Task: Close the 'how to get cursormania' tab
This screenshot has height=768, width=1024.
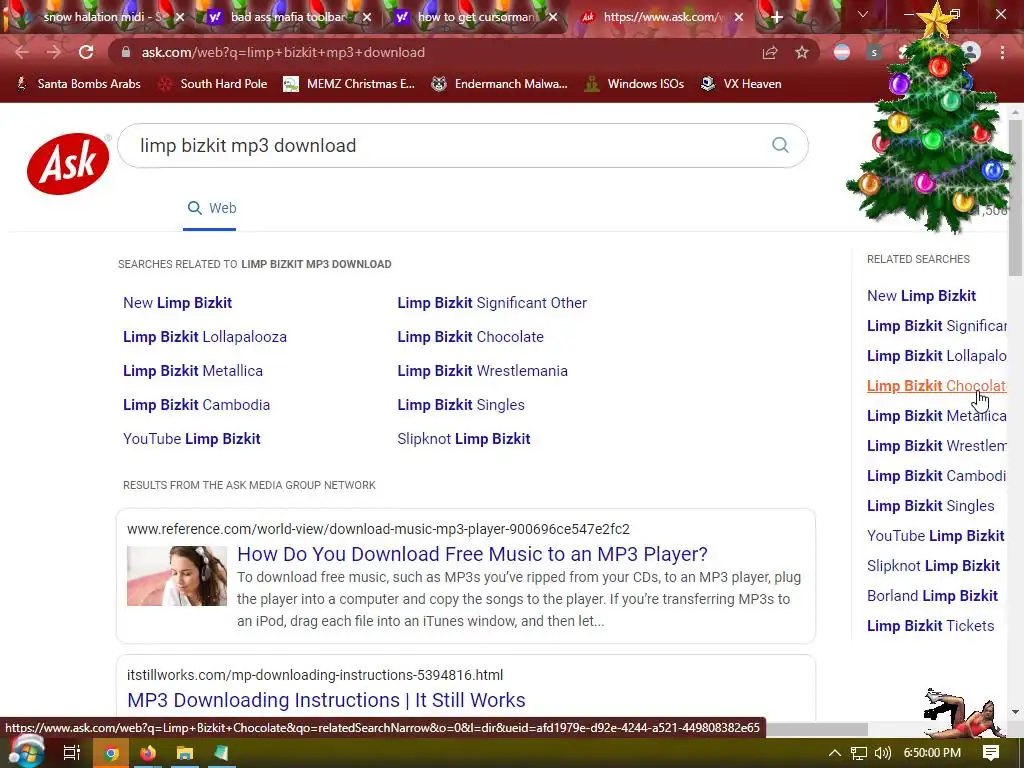Action: (553, 17)
